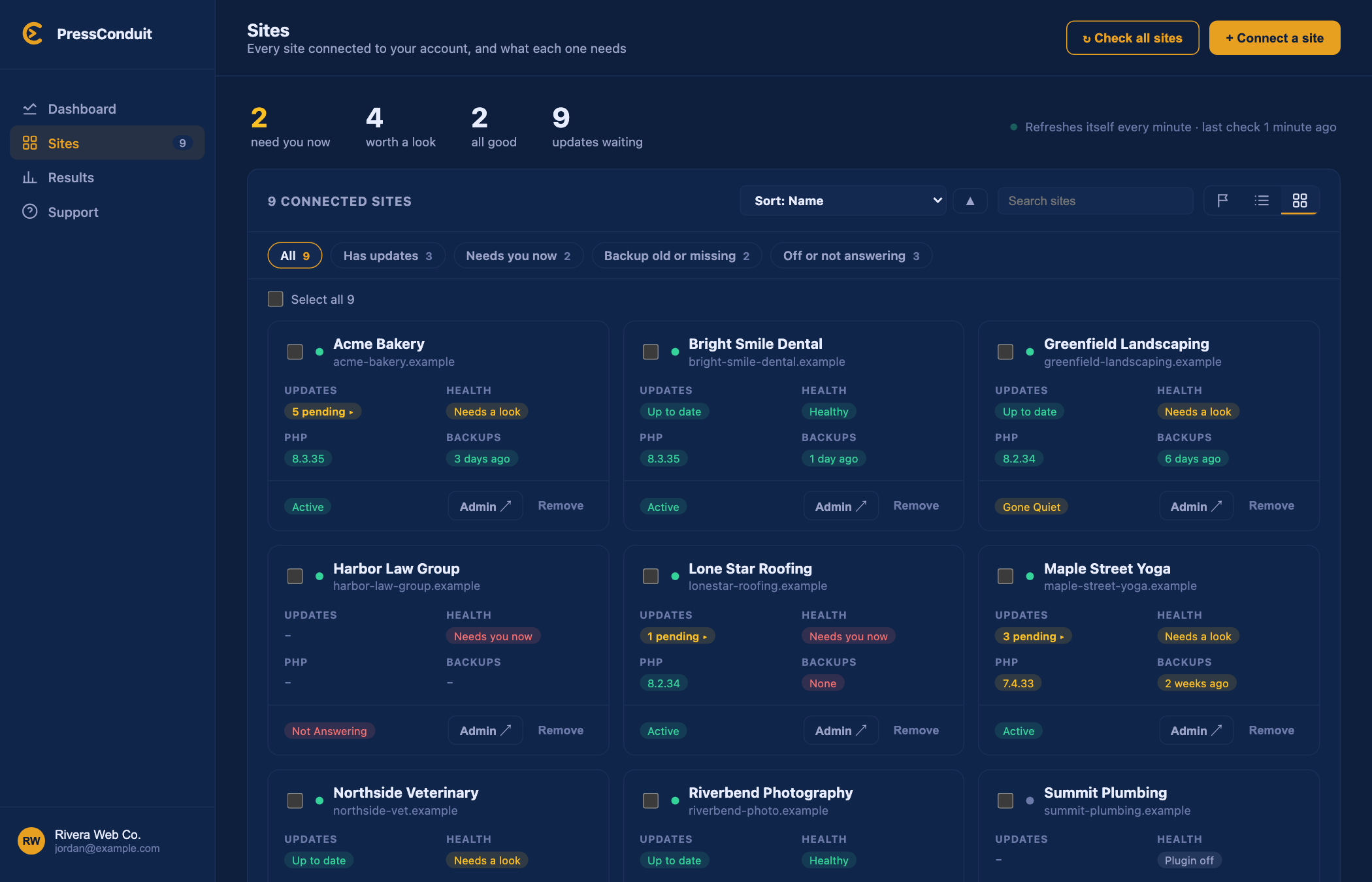1372x882 pixels.
Task: Check the Harbor Law Group checkbox
Action: point(295,576)
